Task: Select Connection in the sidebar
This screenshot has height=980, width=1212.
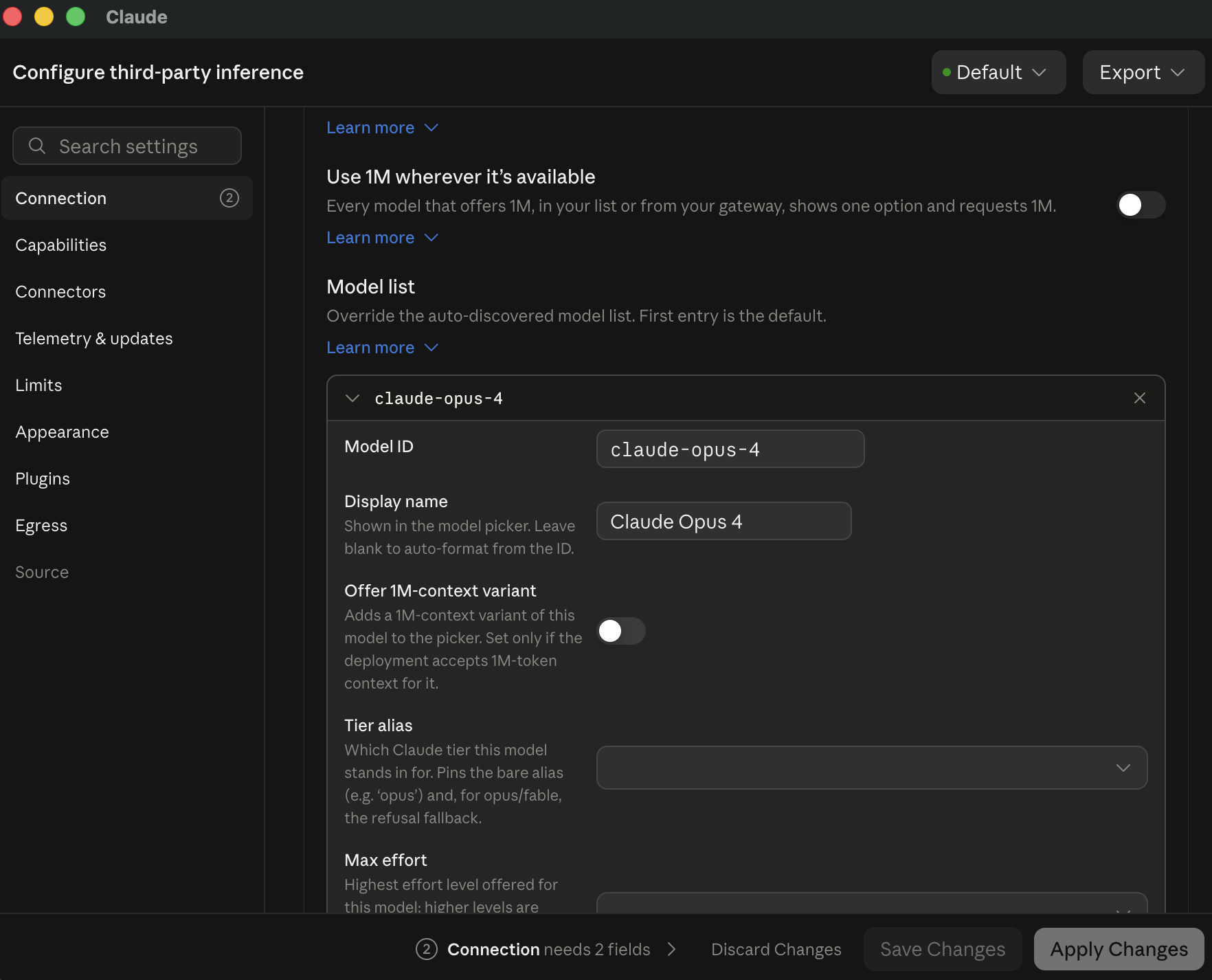Action: (x=127, y=198)
